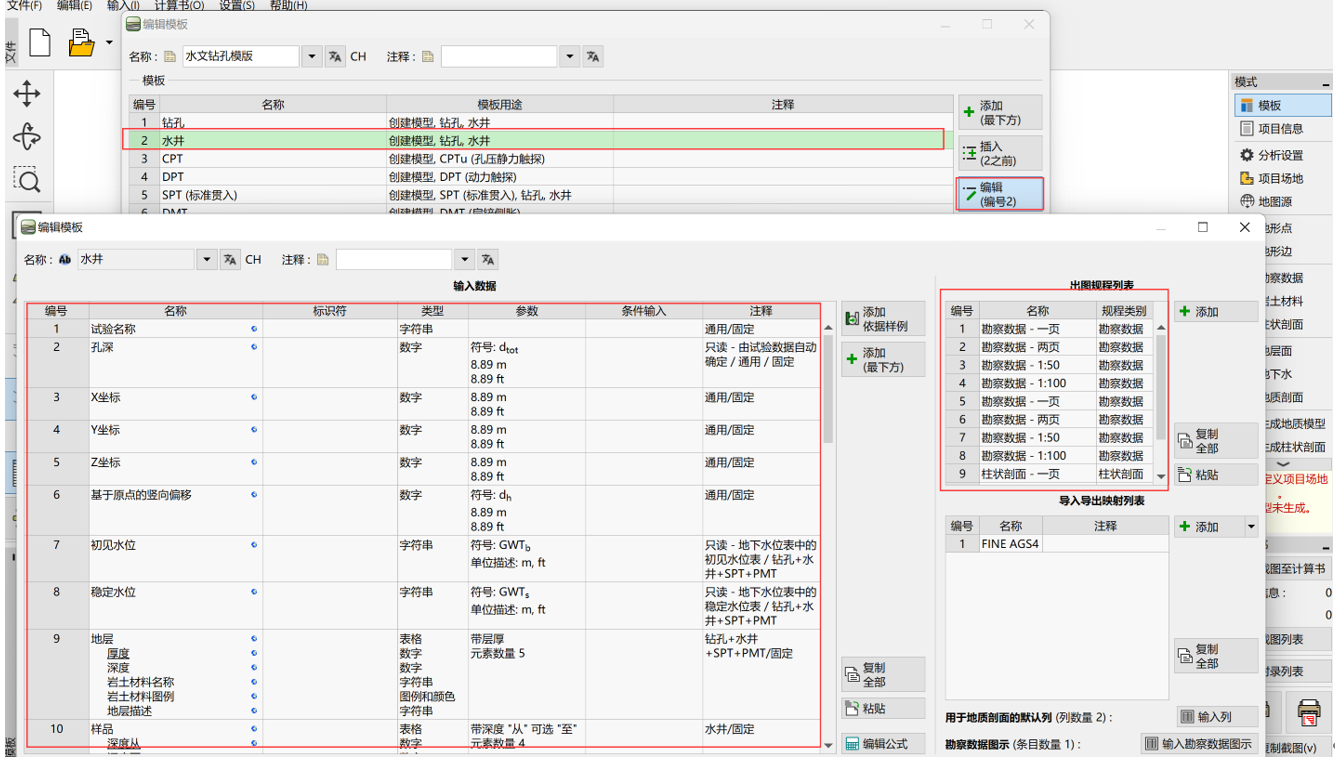This screenshot has height=761, width=1335.
Task: Select template row SPT (标准贯入)
Action: pyautogui.click(x=541, y=195)
